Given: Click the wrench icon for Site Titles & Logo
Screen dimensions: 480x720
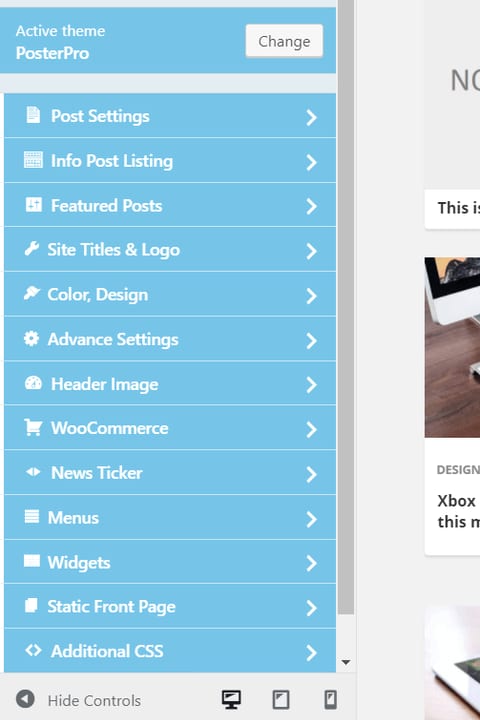Looking at the screenshot, I should pos(32,249).
